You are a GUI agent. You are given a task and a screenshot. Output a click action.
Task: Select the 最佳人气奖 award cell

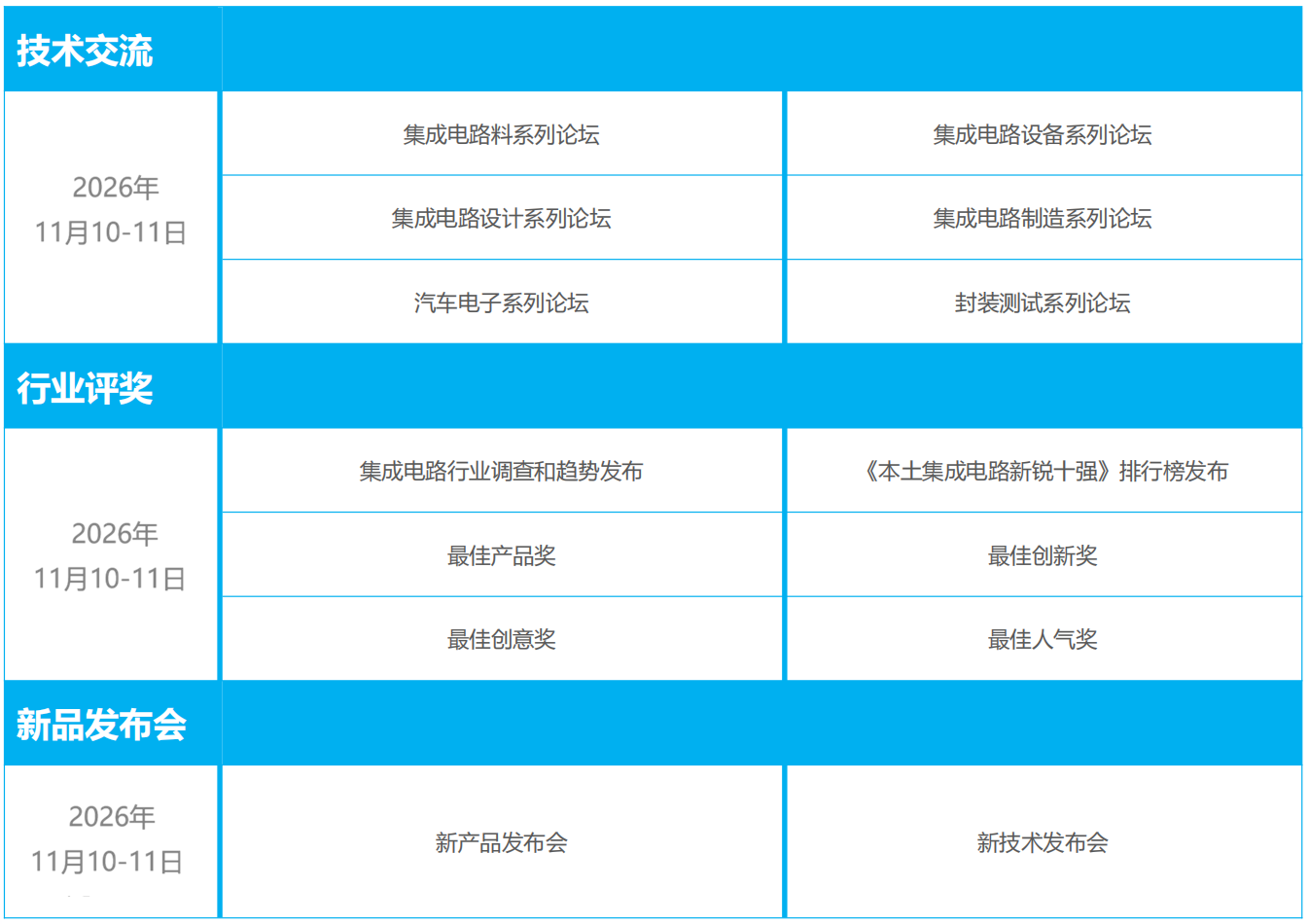(1042, 639)
